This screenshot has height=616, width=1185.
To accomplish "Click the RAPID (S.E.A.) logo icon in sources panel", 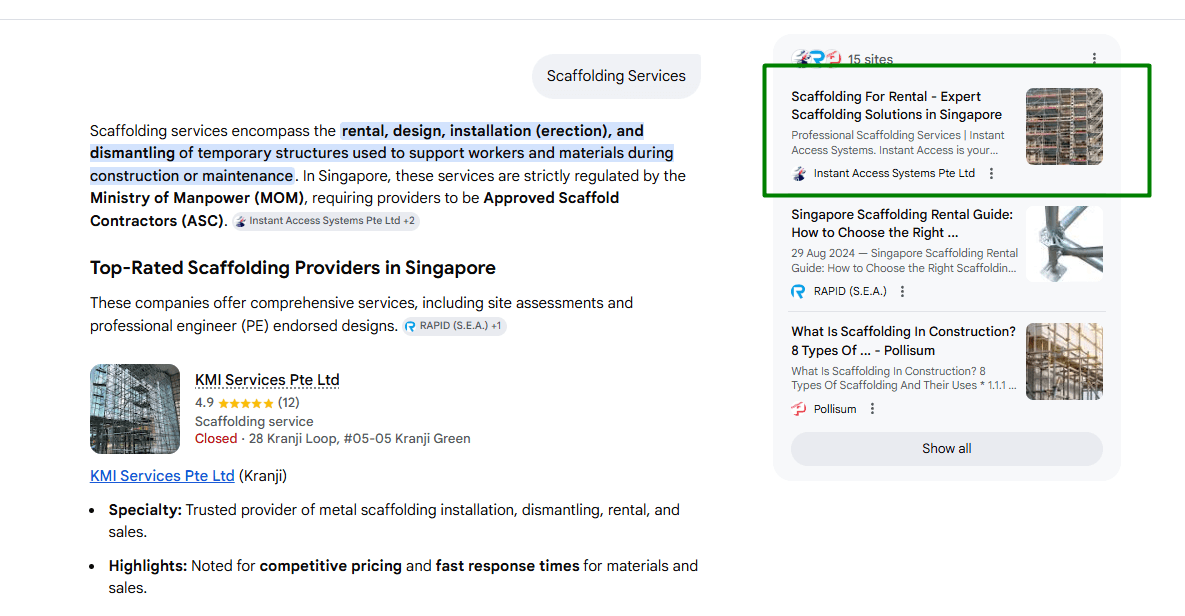I will pos(798,292).
